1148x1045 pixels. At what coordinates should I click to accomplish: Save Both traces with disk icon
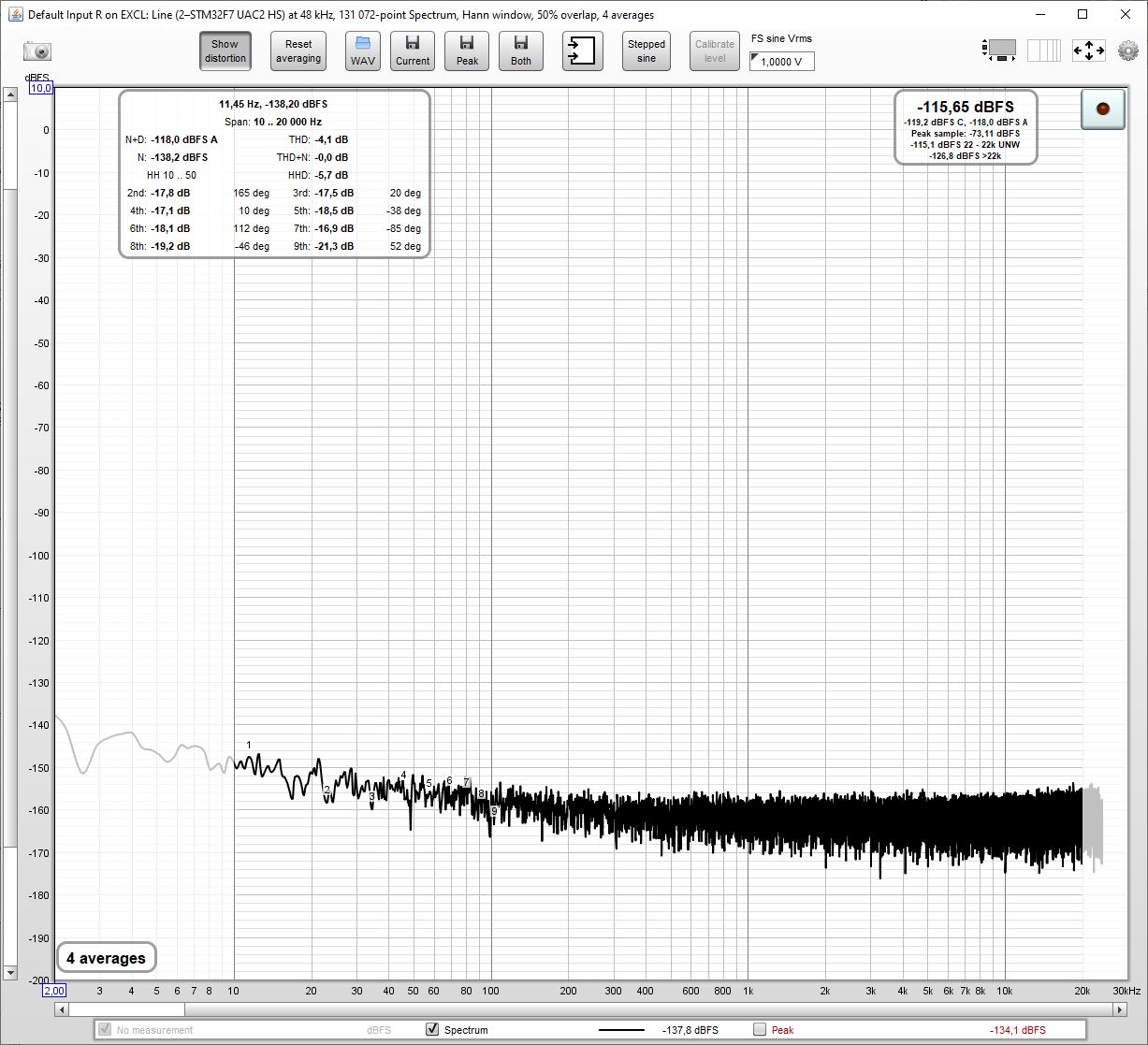[521, 51]
